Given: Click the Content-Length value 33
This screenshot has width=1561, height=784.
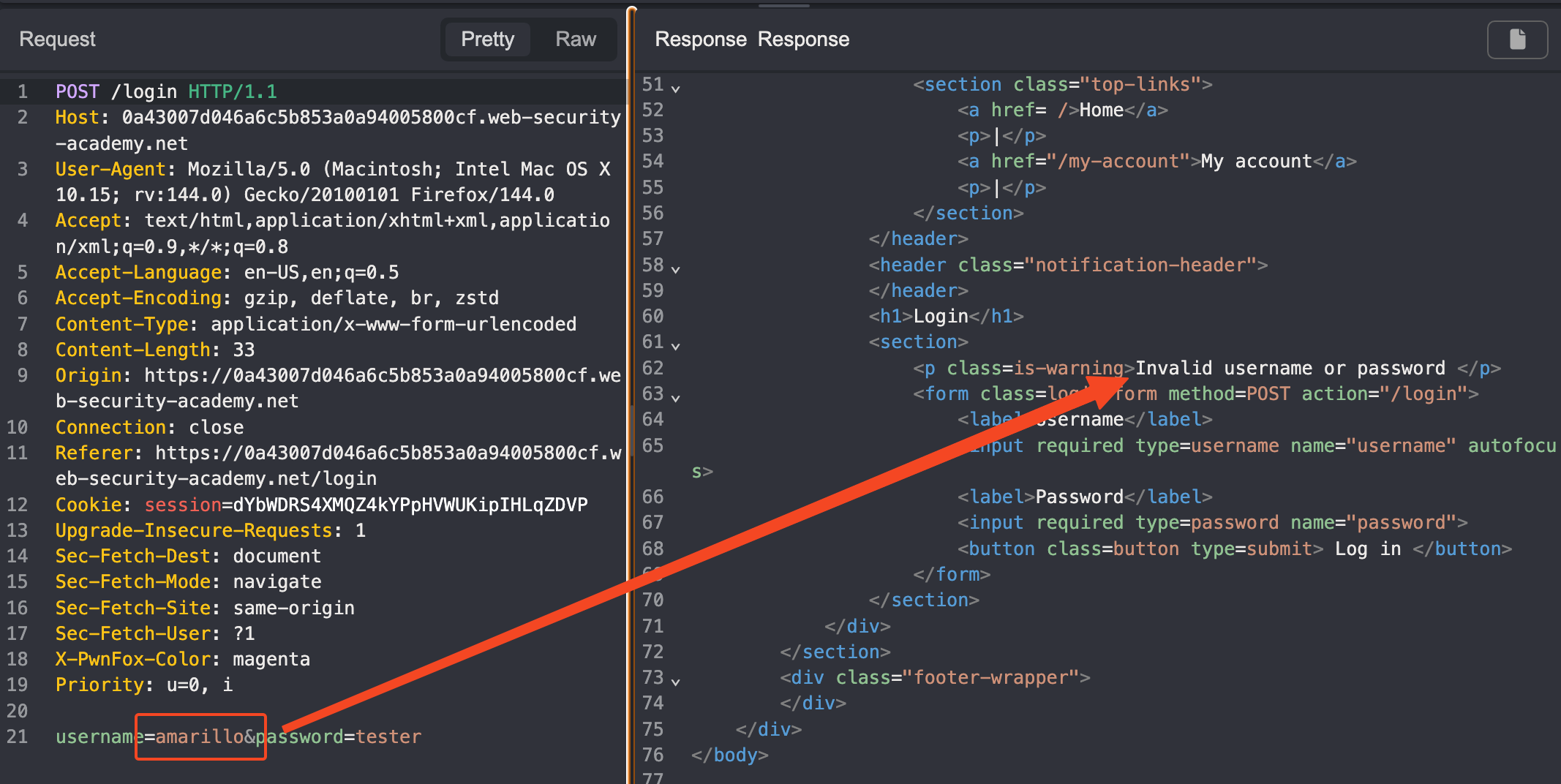Looking at the screenshot, I should tap(244, 350).
